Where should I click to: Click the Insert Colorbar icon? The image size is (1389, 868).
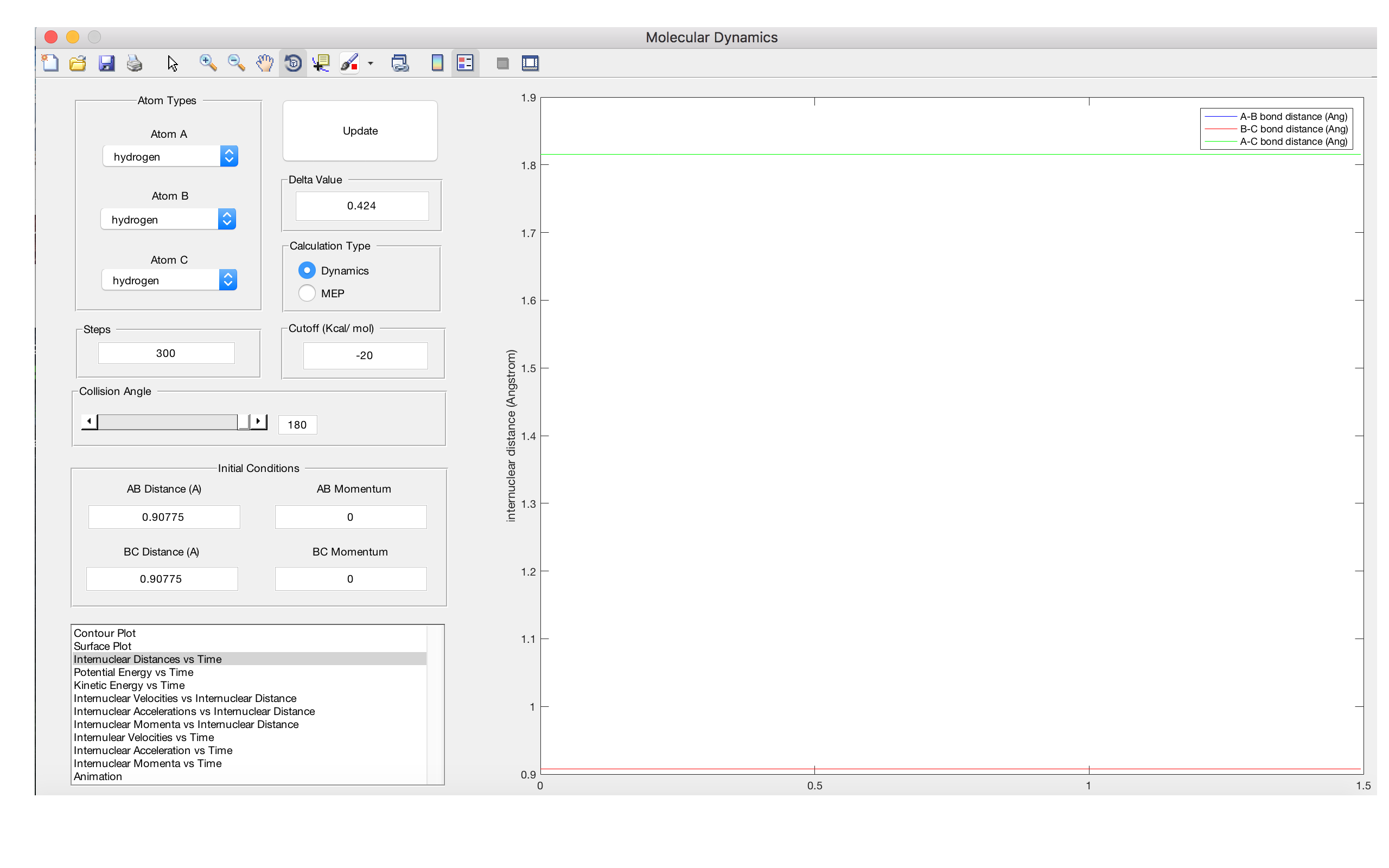(437, 63)
